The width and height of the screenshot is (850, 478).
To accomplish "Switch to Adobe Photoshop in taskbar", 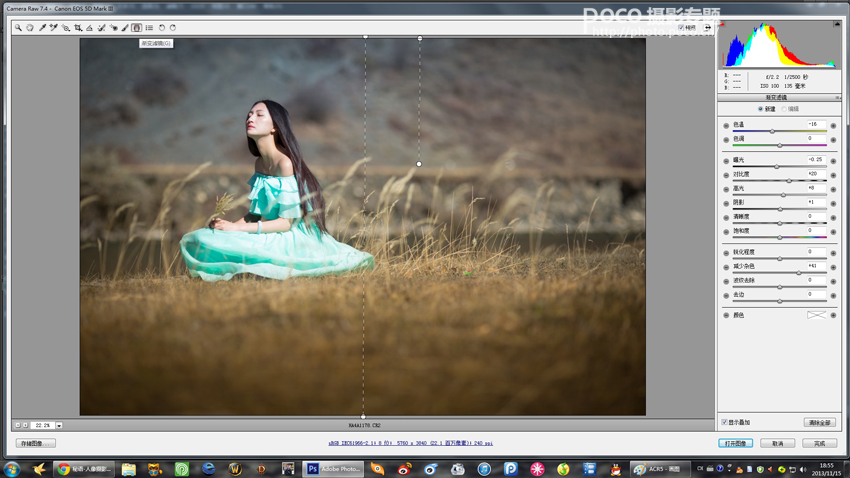I will click(334, 468).
